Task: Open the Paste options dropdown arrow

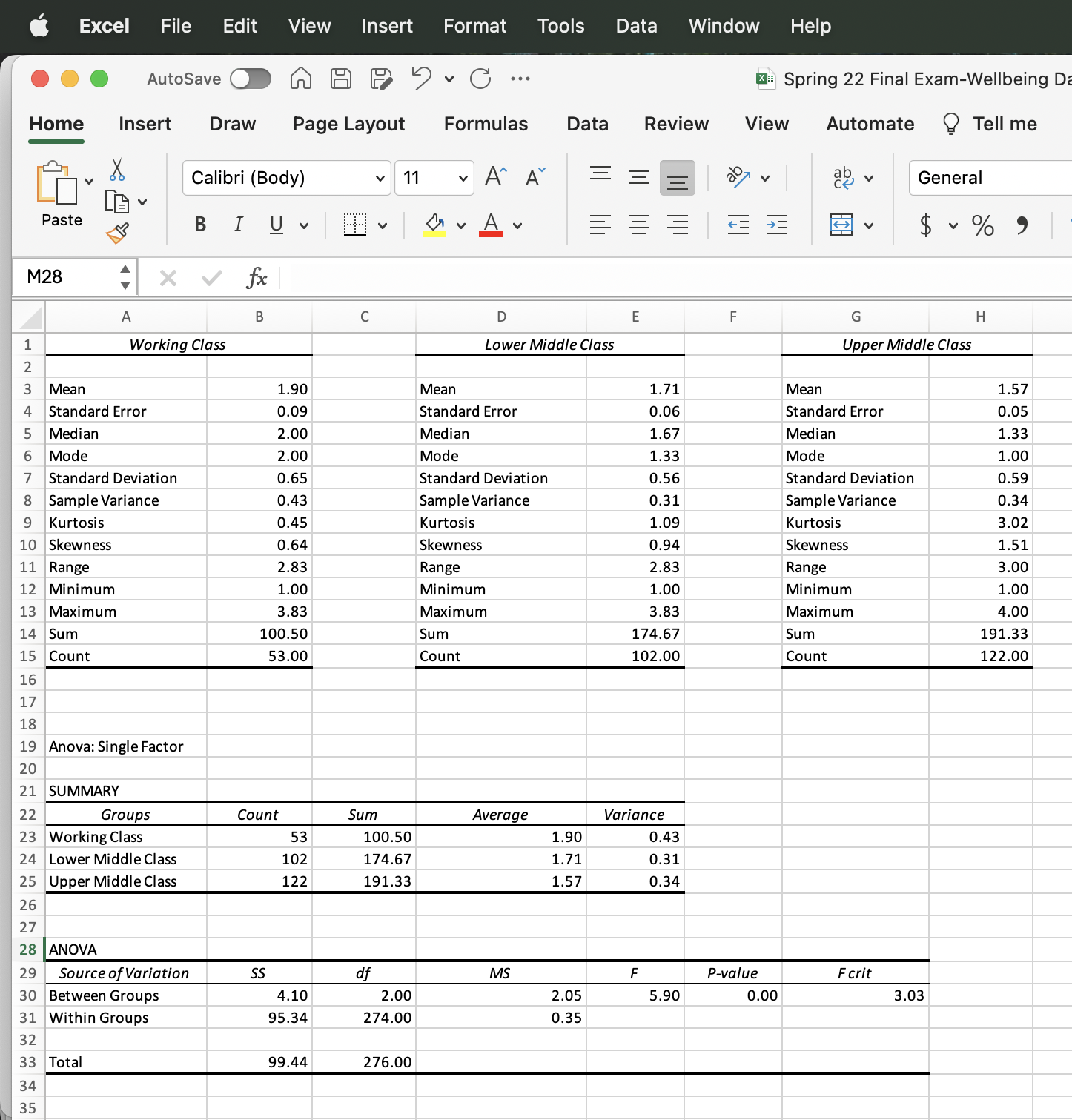Action: [89, 181]
